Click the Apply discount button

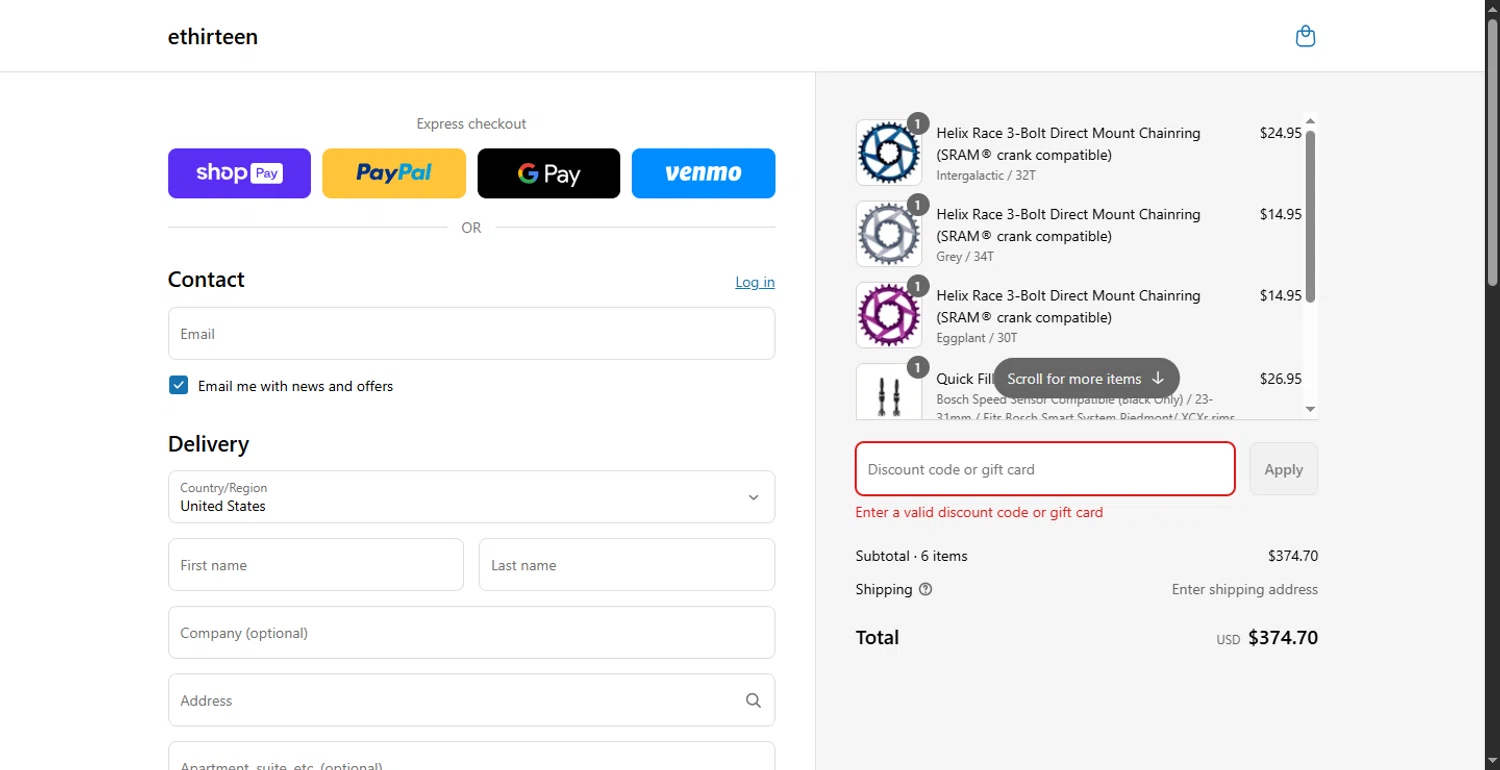click(x=1284, y=469)
